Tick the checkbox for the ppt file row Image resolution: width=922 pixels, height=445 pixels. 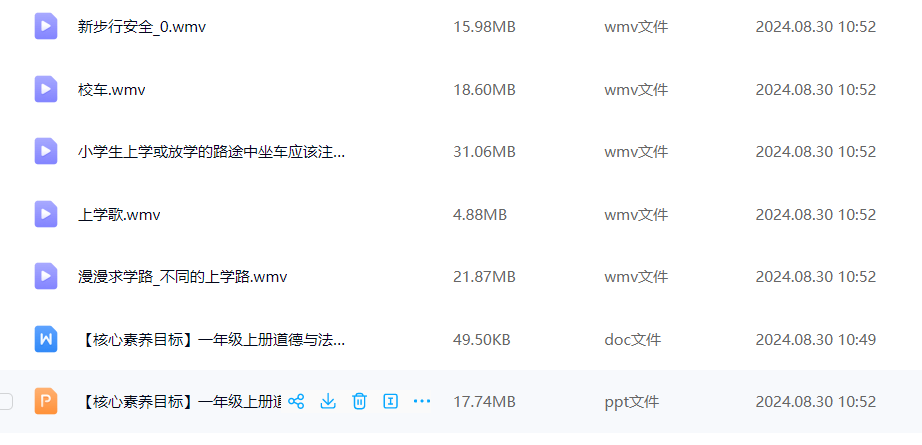click(x=5, y=401)
